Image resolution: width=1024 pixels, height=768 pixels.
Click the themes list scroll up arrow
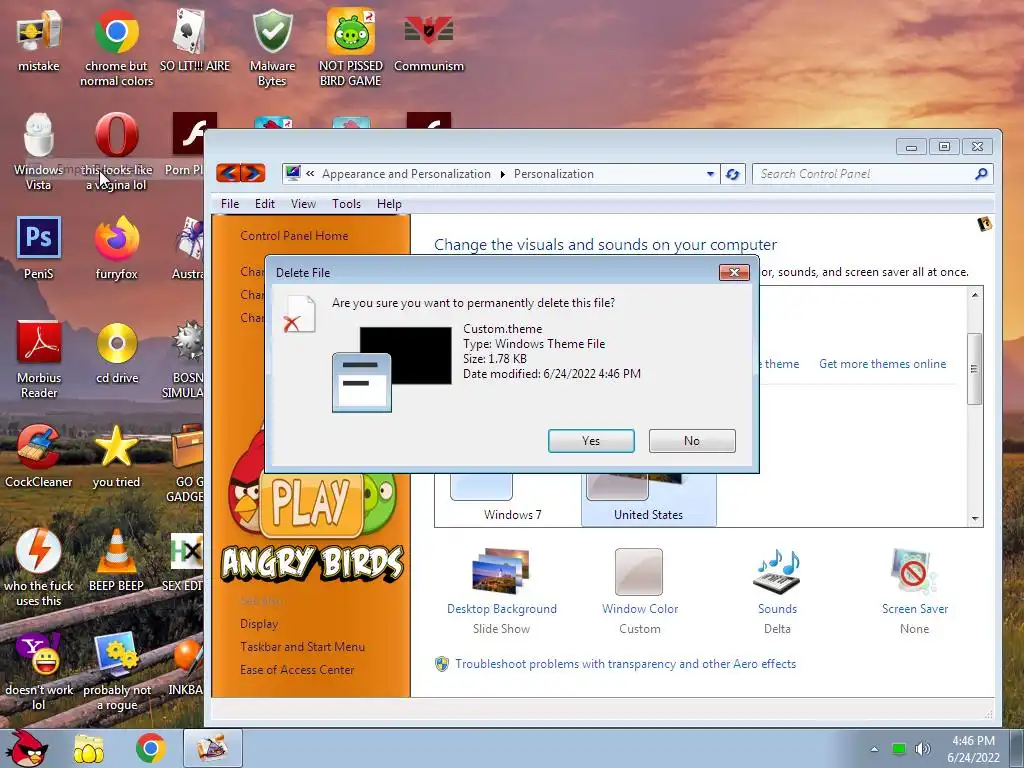pos(974,295)
